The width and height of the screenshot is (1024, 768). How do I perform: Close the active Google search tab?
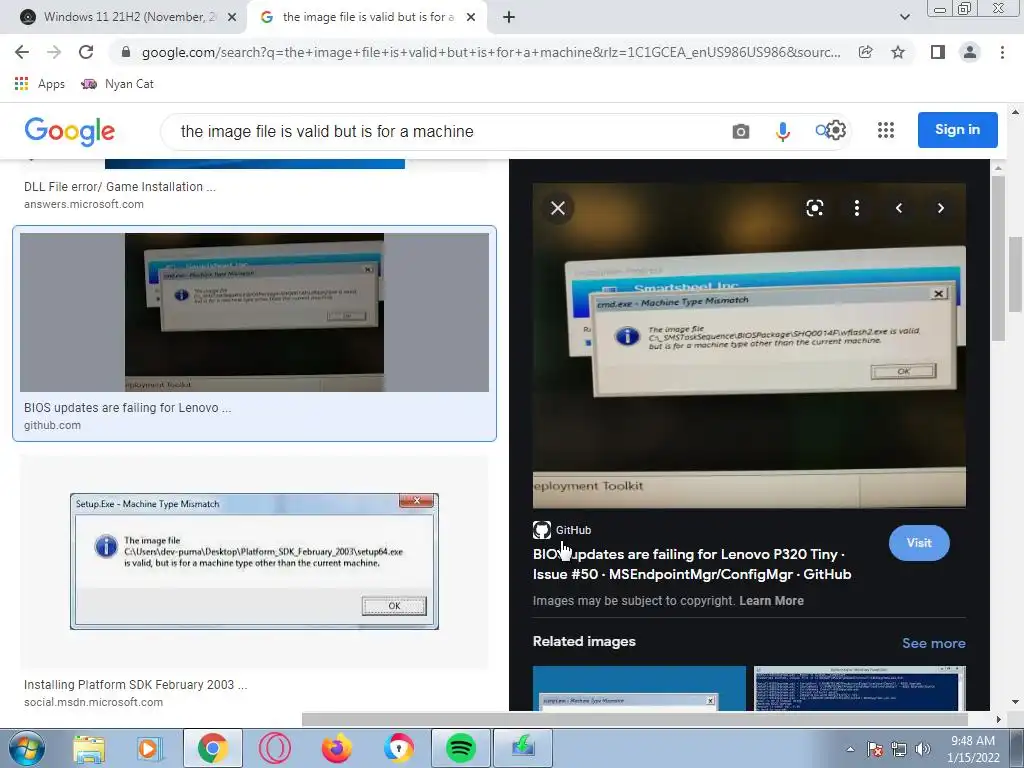tap(471, 18)
